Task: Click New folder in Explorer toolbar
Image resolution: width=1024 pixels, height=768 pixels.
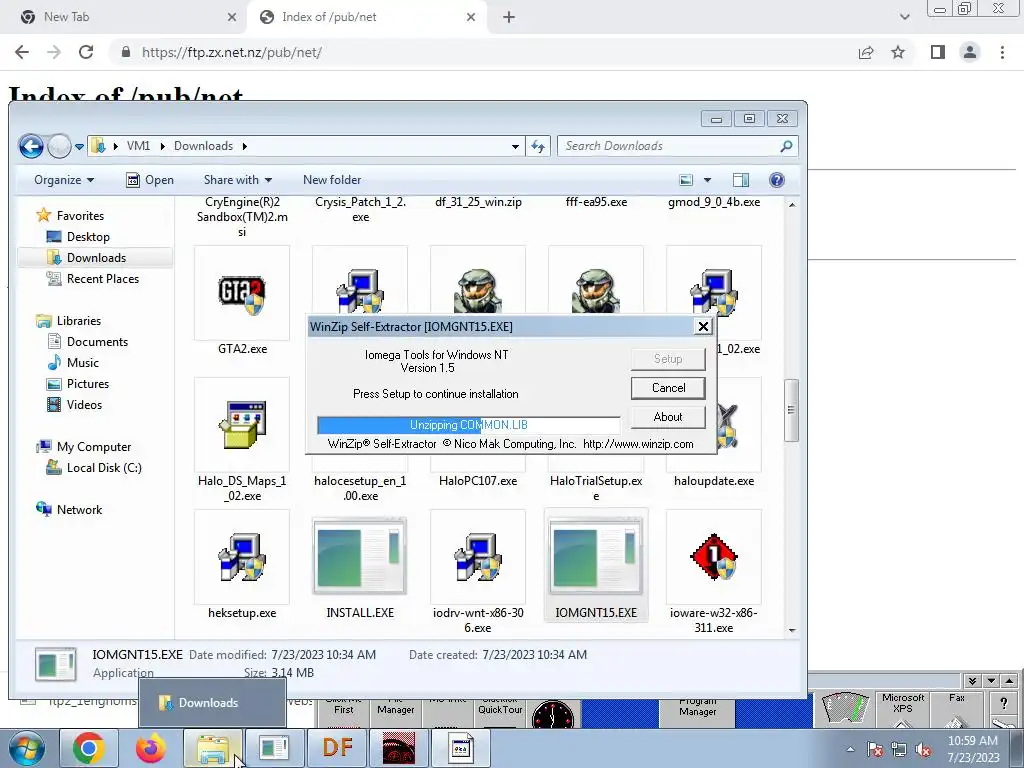Action: tap(332, 180)
